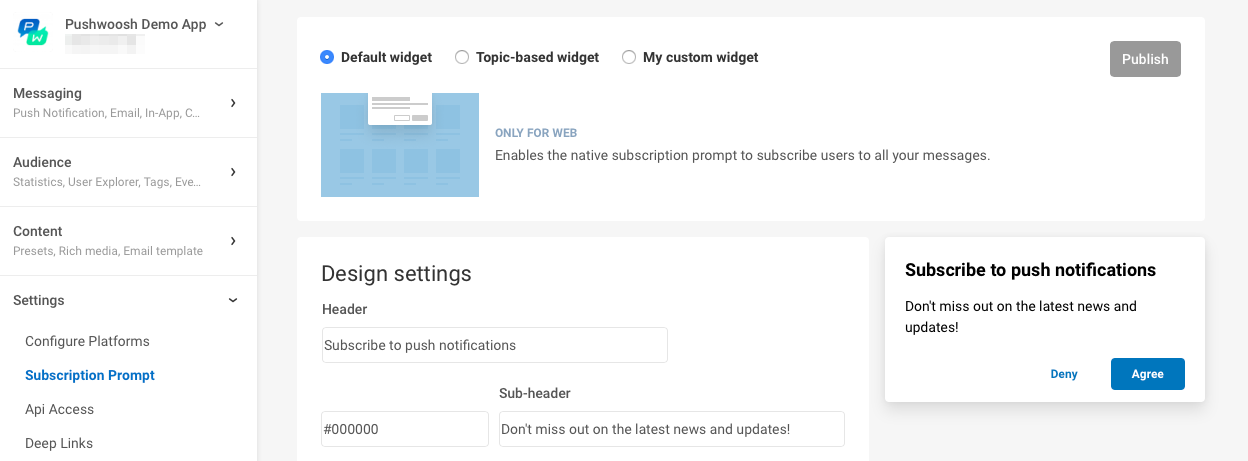The width and height of the screenshot is (1248, 461).
Task: Edit the Header text field
Action: 495,345
